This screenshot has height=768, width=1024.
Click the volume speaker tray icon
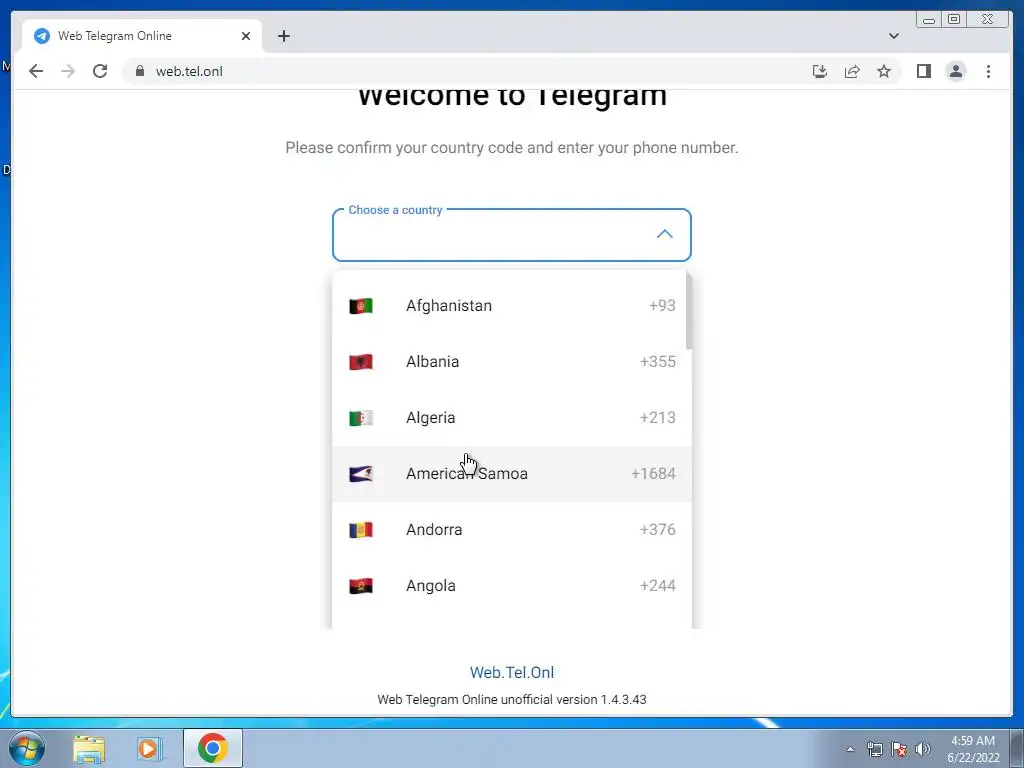tap(923, 749)
